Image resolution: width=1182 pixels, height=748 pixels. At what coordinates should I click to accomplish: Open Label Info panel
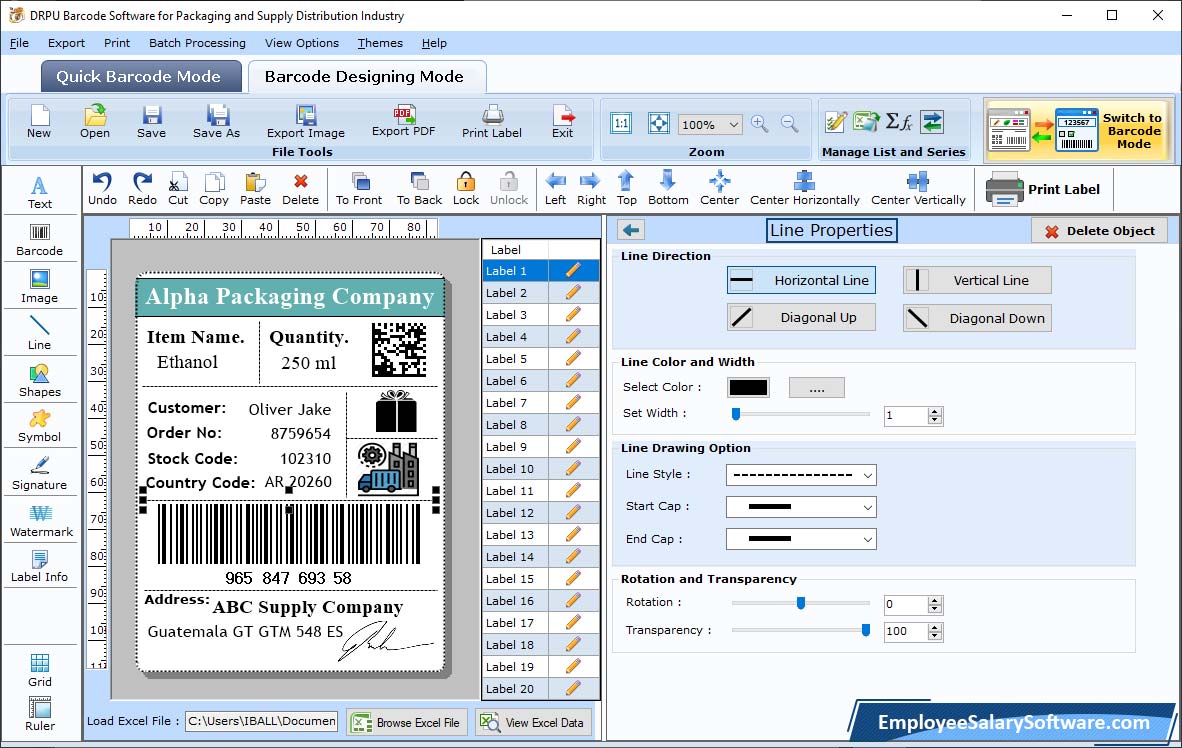click(x=39, y=567)
